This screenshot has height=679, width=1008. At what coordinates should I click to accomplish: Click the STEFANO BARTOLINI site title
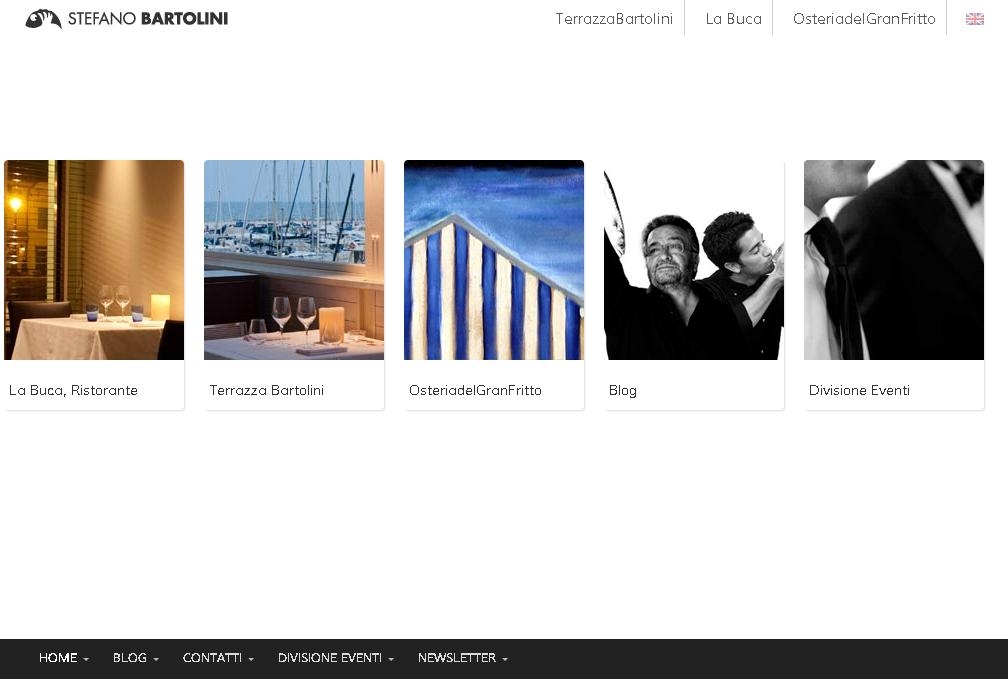tap(148, 19)
